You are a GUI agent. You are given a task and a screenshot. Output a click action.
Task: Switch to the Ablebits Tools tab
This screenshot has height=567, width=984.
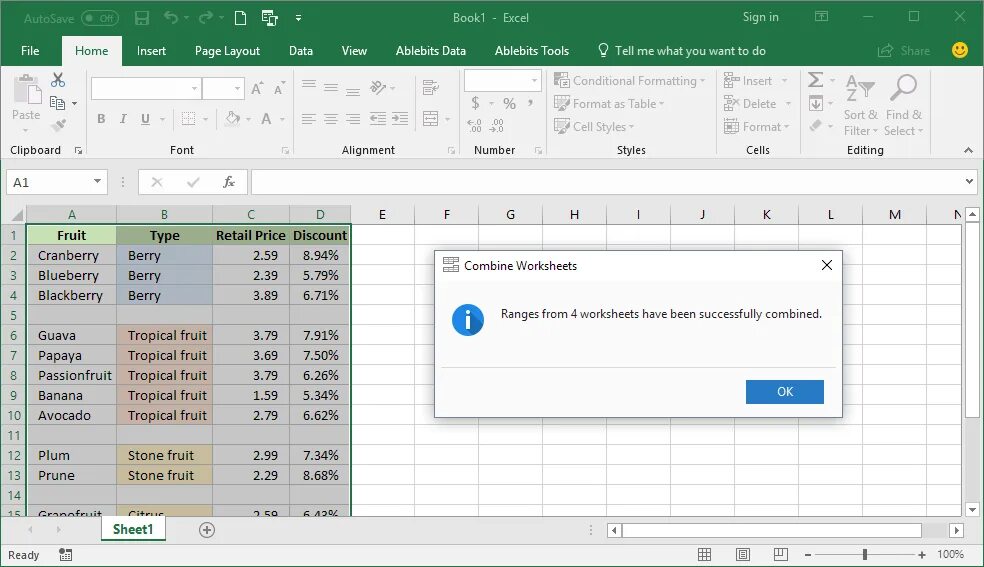[532, 51]
